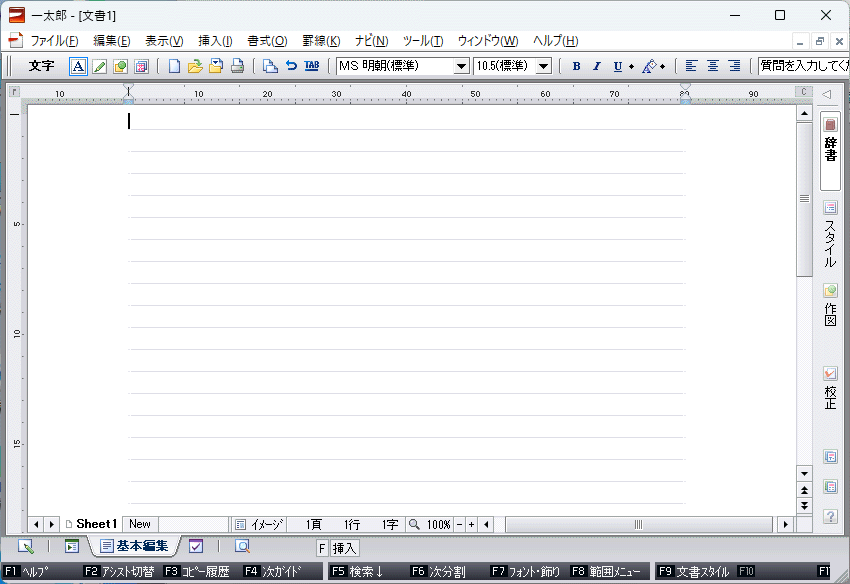The height and width of the screenshot is (584, 850).
Task: Click the second-to-last palette icon above the question mark
Action: [830, 457]
